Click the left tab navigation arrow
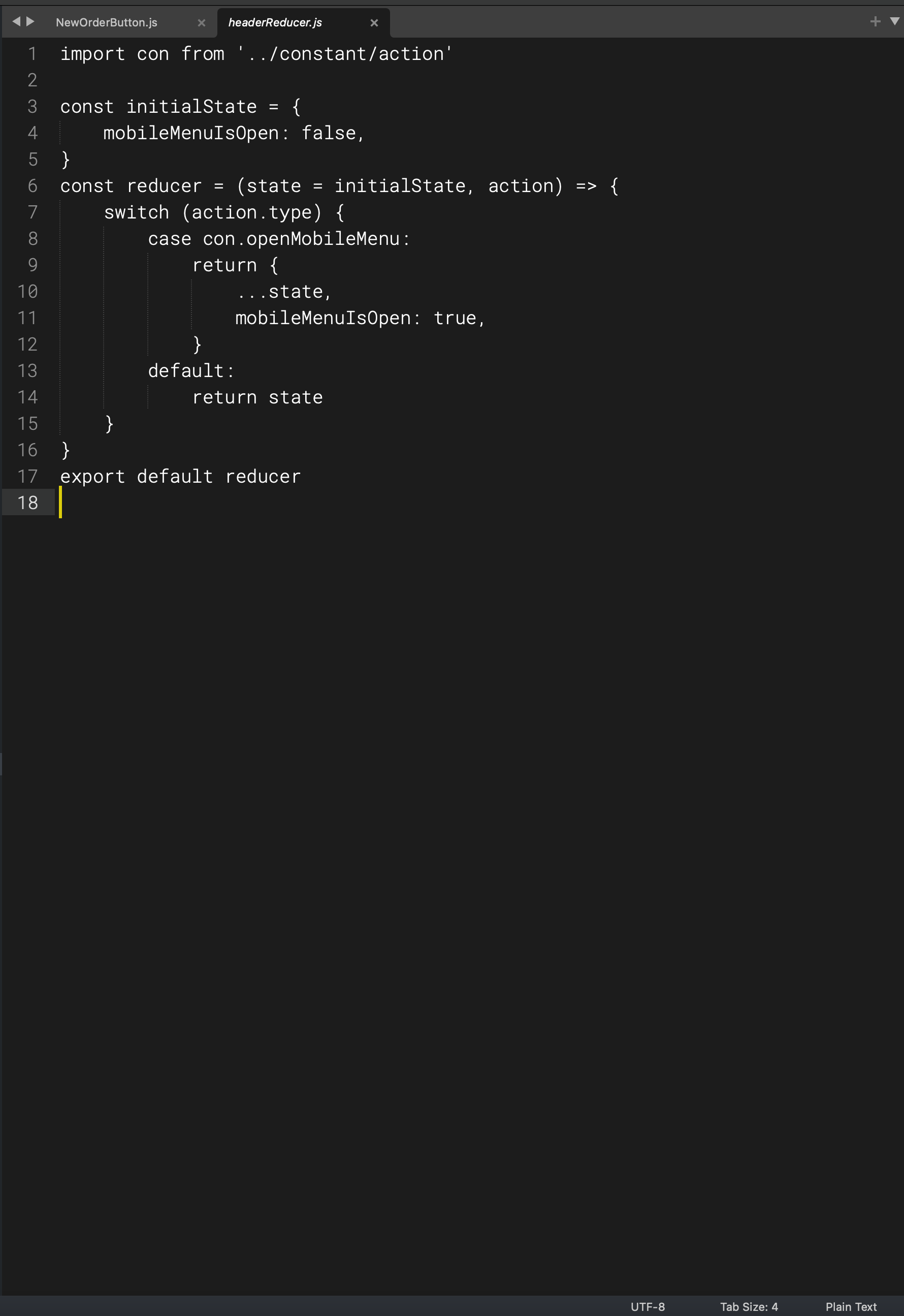904x1316 pixels. [x=16, y=21]
